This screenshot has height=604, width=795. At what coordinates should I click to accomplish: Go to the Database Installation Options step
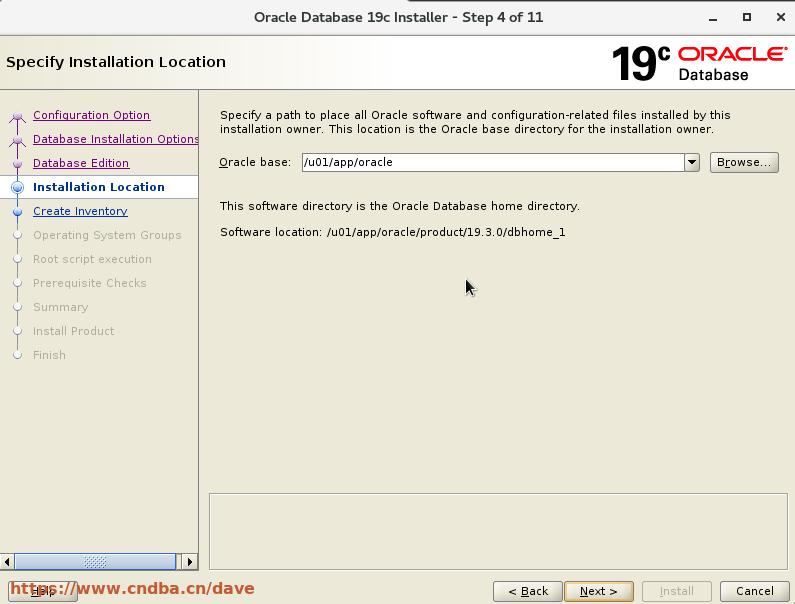(116, 139)
